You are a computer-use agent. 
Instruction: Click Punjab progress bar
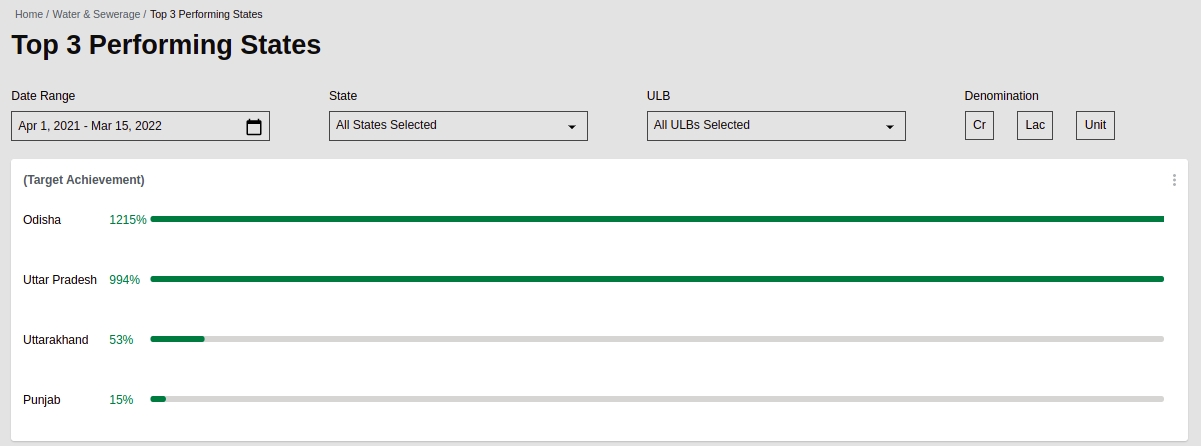[x=657, y=399]
